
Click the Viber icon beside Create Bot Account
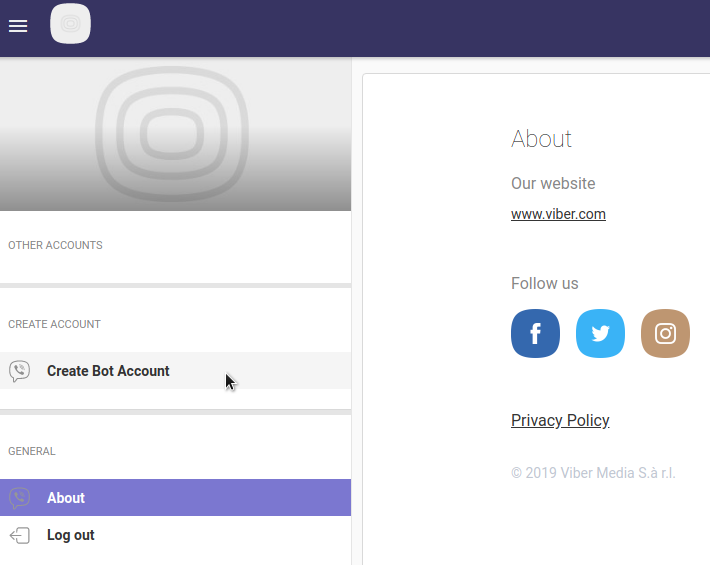click(19, 371)
